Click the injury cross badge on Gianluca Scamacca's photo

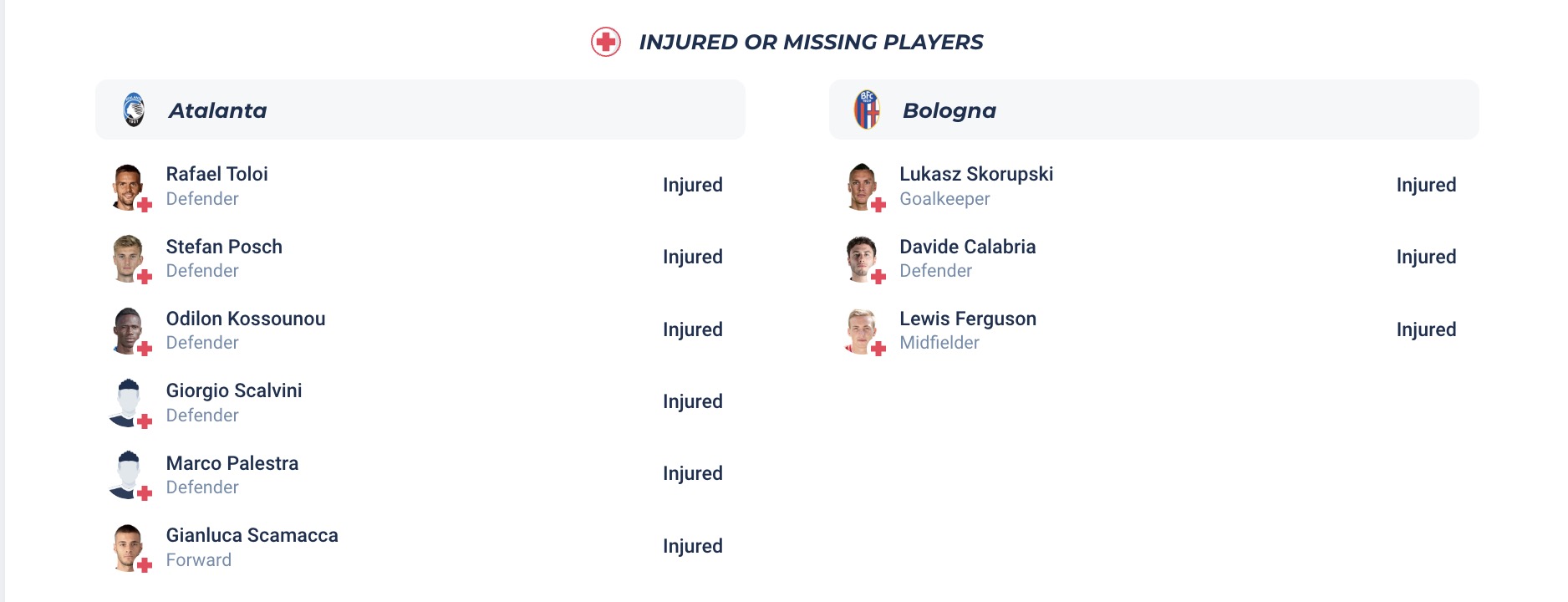point(146,564)
